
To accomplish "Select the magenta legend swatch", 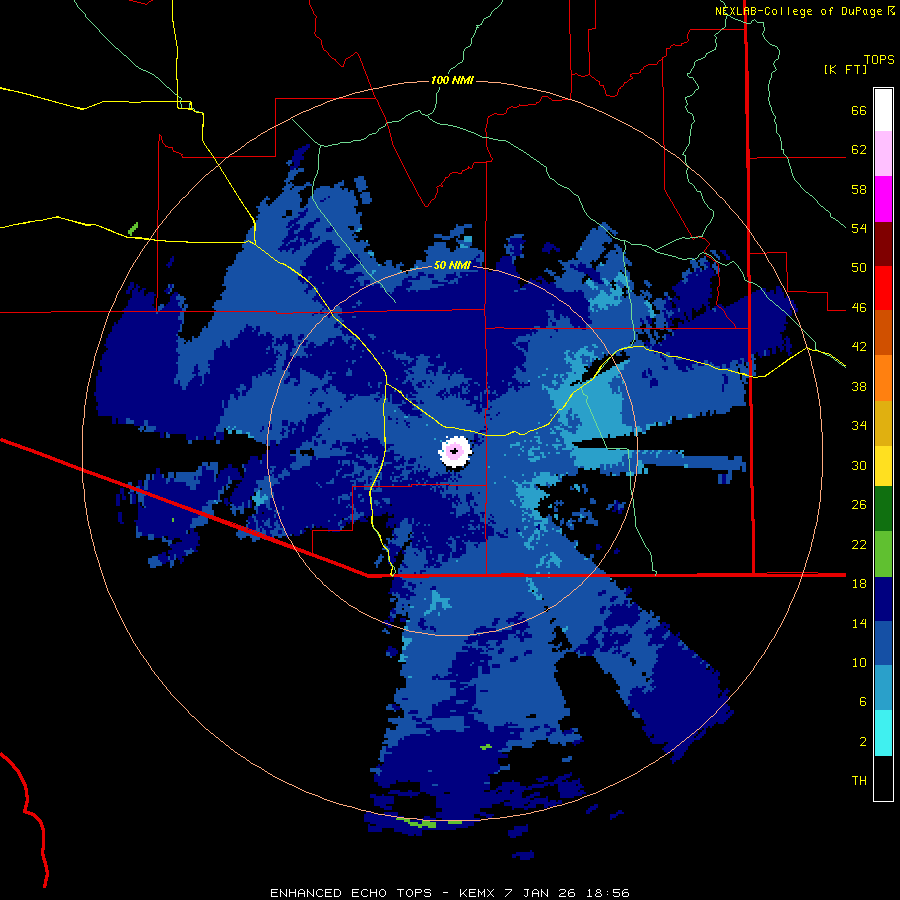I will click(883, 199).
